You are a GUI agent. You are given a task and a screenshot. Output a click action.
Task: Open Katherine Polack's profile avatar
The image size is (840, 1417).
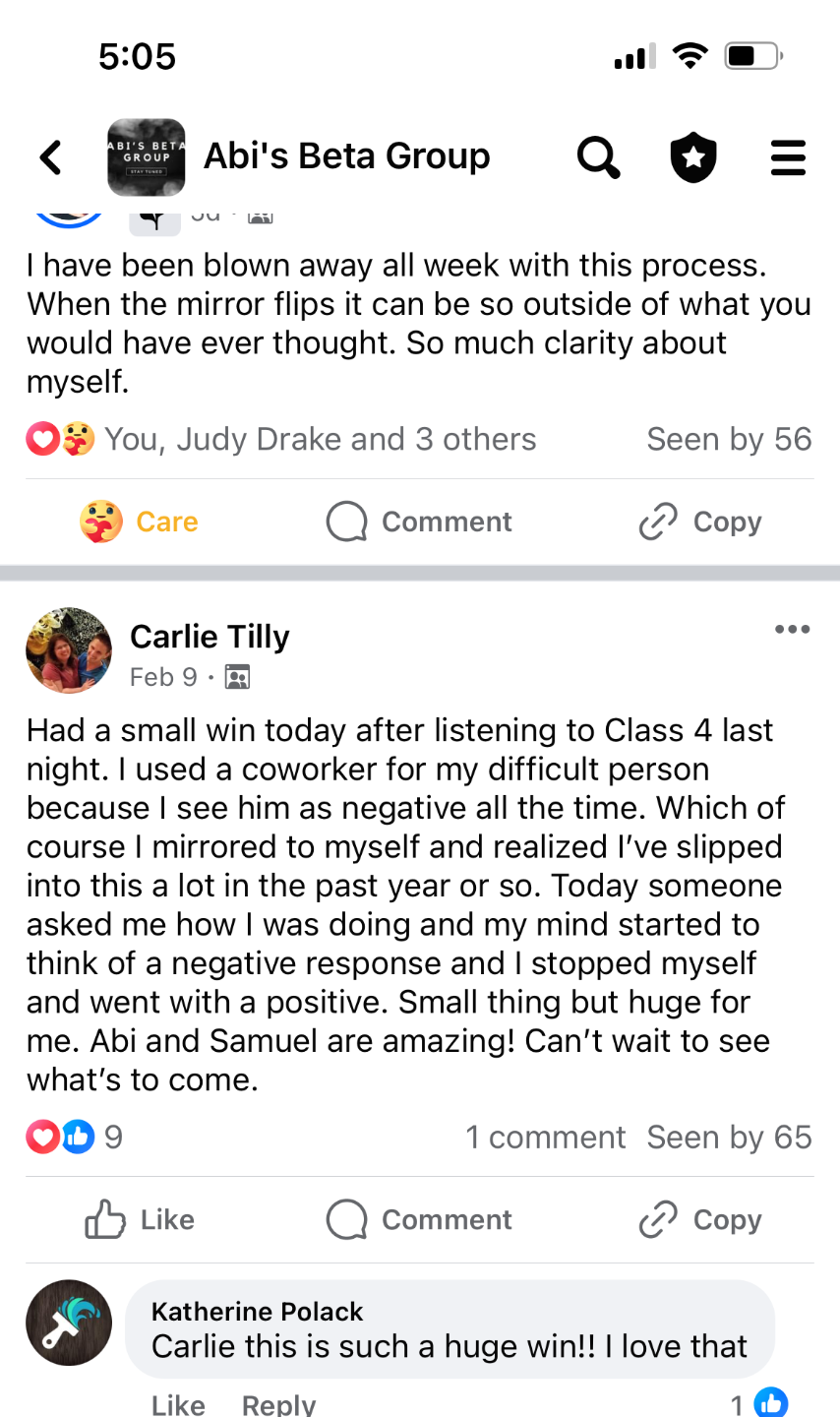tap(69, 1323)
